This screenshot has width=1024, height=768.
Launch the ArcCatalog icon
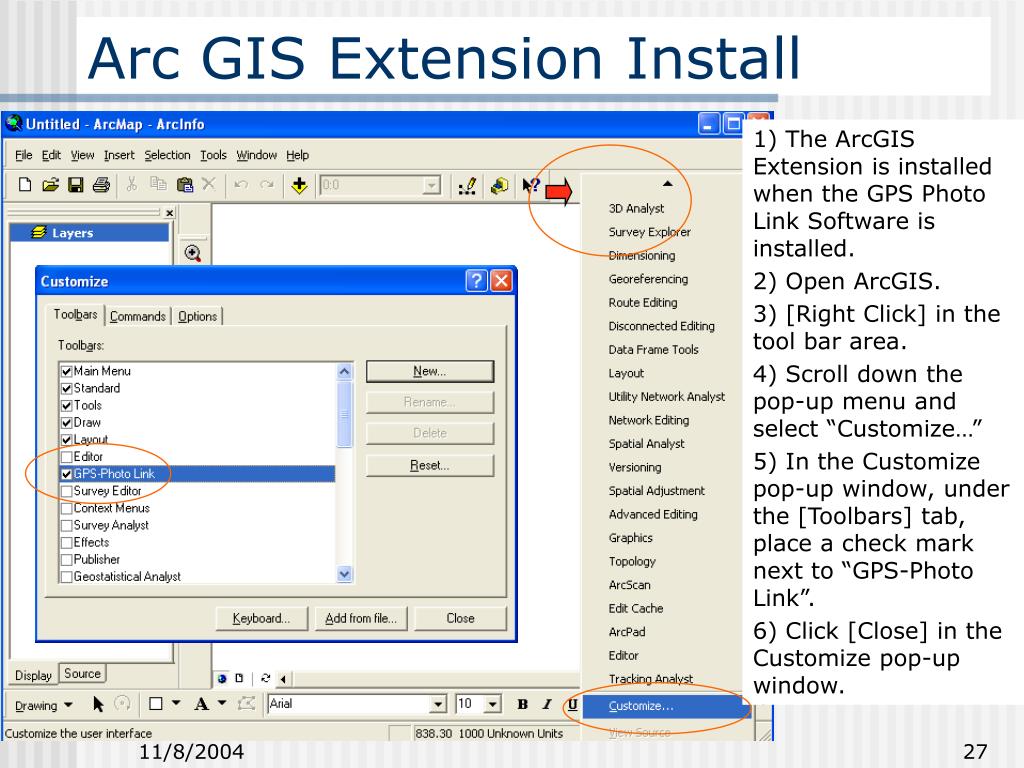coord(500,186)
